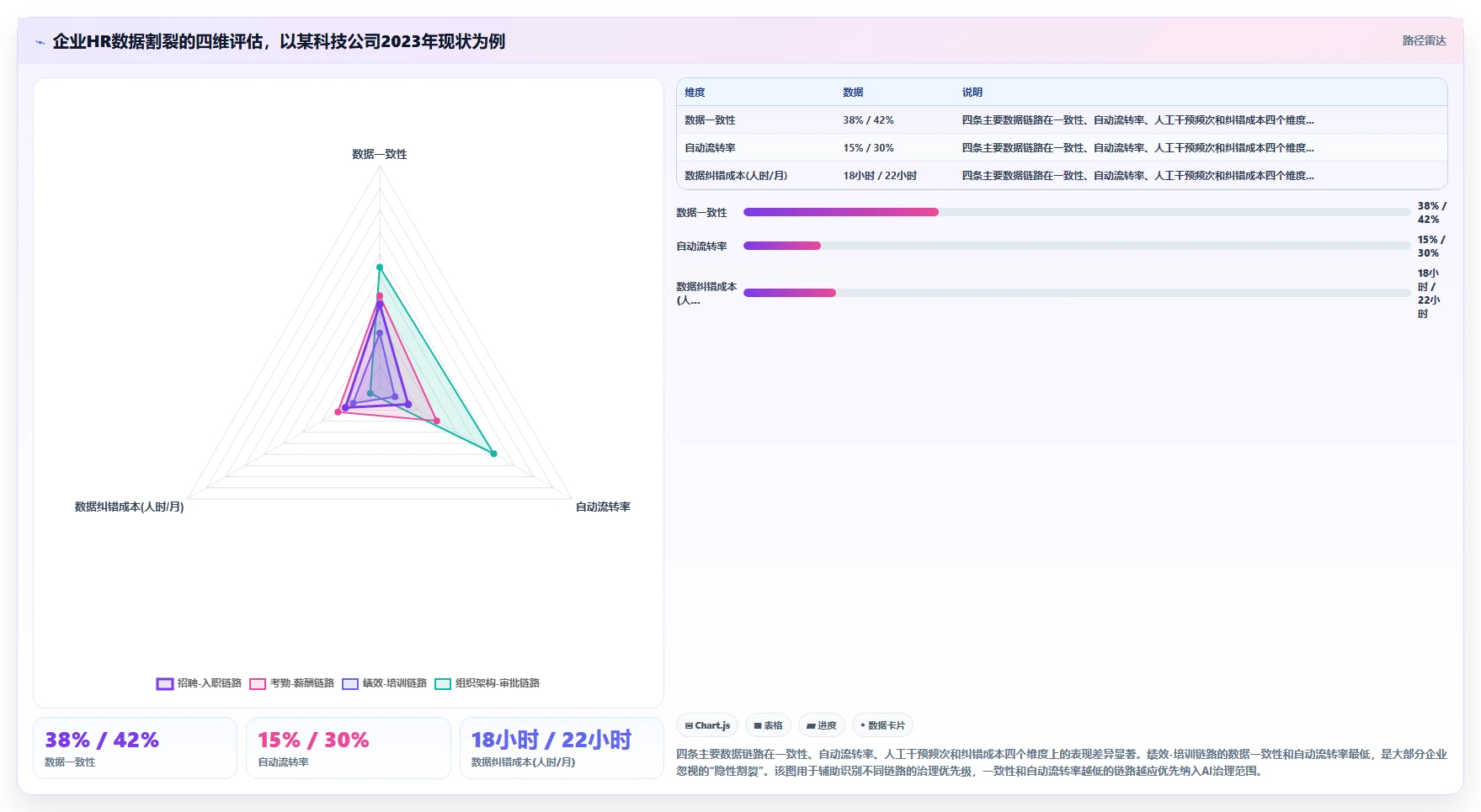Toggle the 绩效-培训链路 legend series

coord(385,683)
